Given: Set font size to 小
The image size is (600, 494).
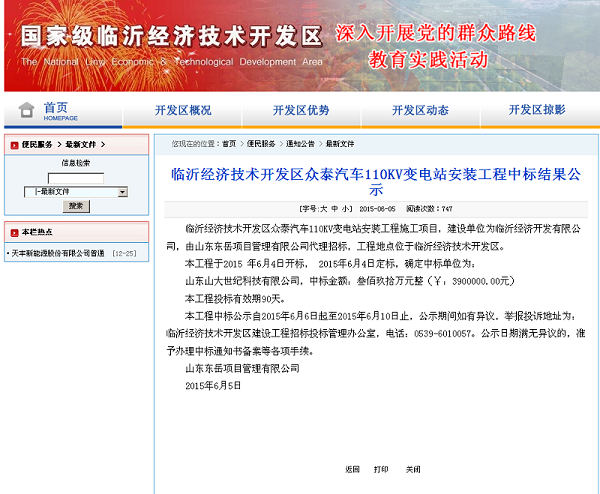Looking at the screenshot, I should pyautogui.click(x=346, y=209).
